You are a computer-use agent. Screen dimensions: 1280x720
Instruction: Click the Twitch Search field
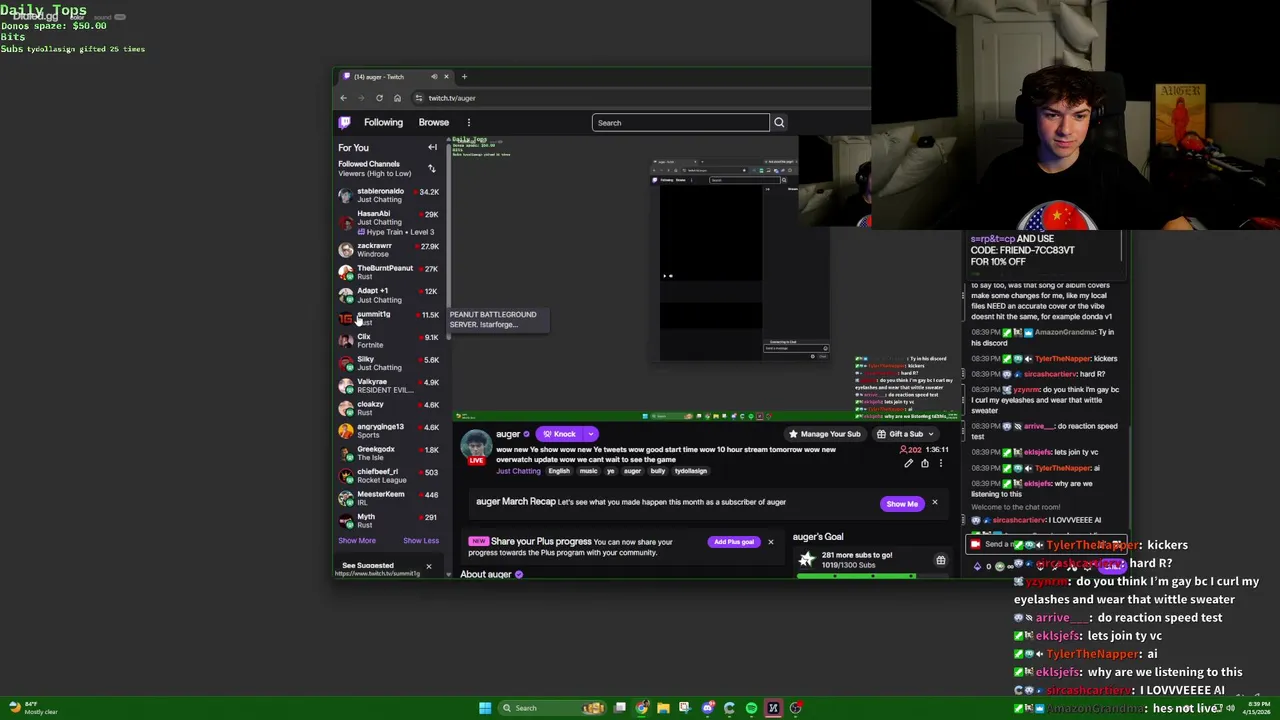[681, 123]
